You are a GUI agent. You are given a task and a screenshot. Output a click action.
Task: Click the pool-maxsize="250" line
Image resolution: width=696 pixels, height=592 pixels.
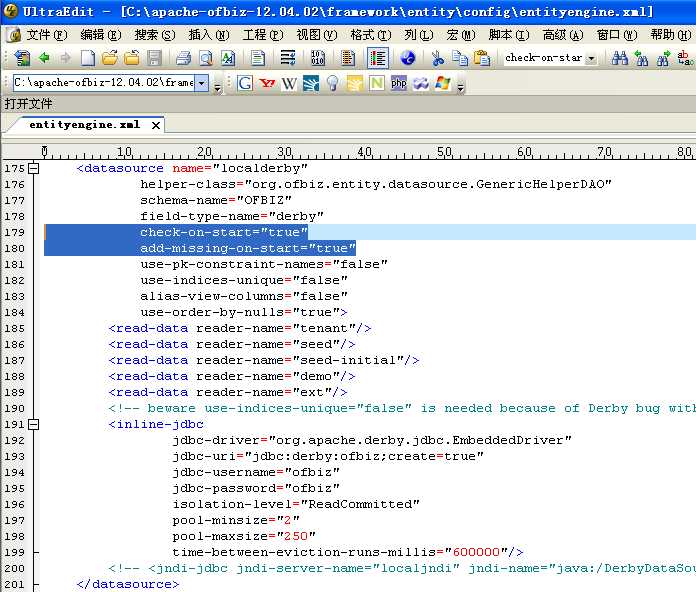[x=244, y=537]
